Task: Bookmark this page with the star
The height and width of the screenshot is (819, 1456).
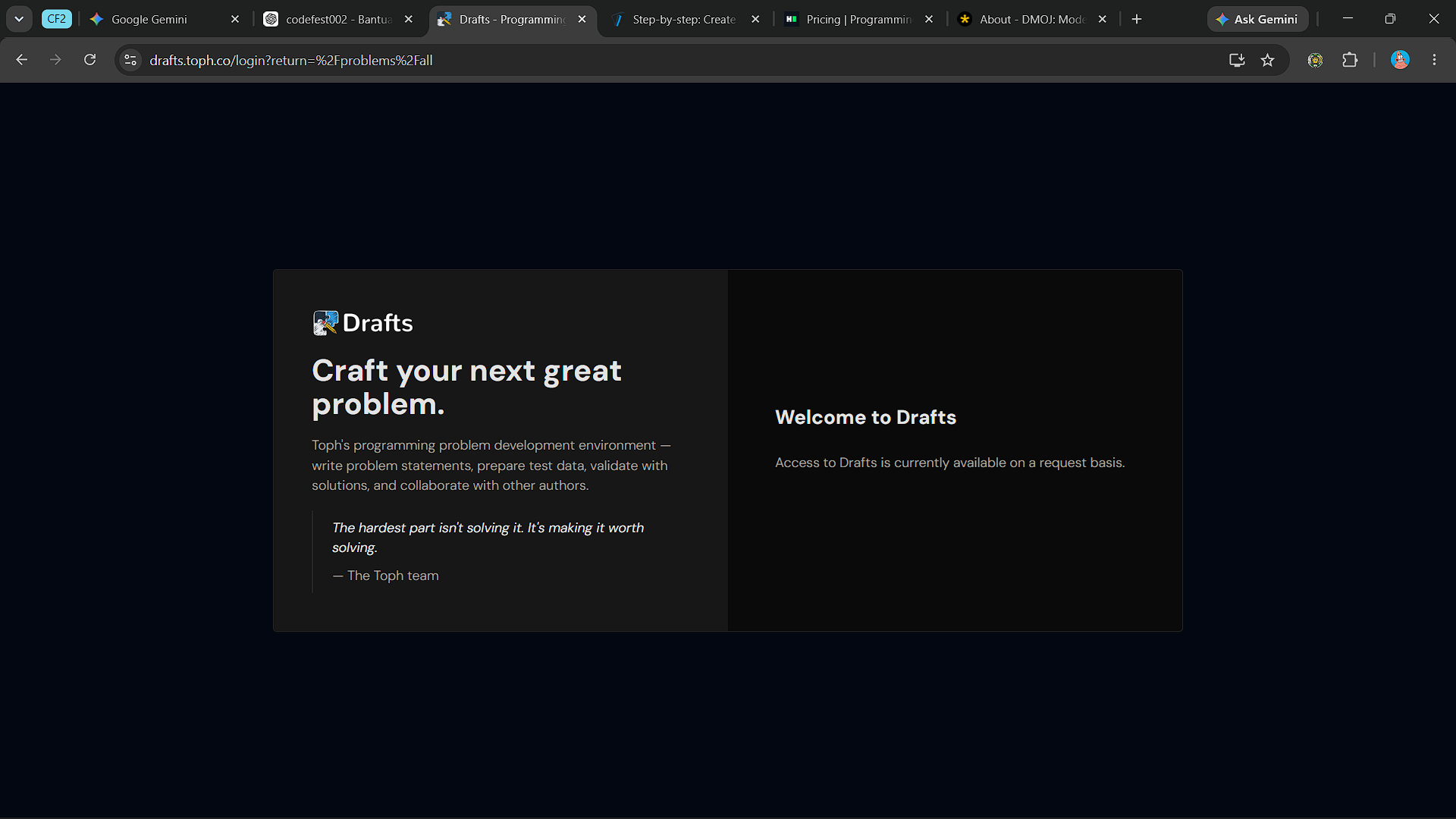Action: click(x=1267, y=60)
